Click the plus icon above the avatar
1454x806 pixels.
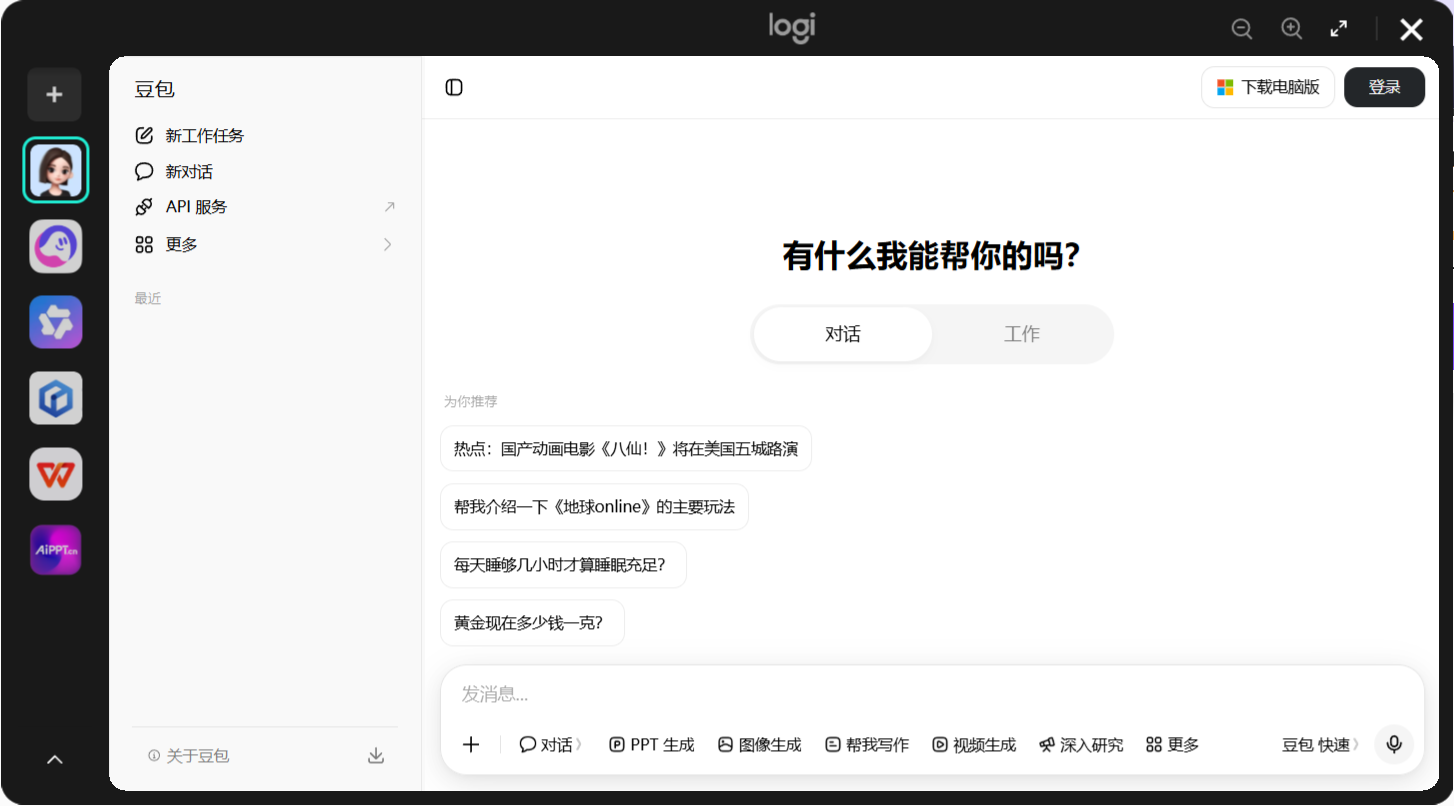(x=55, y=95)
